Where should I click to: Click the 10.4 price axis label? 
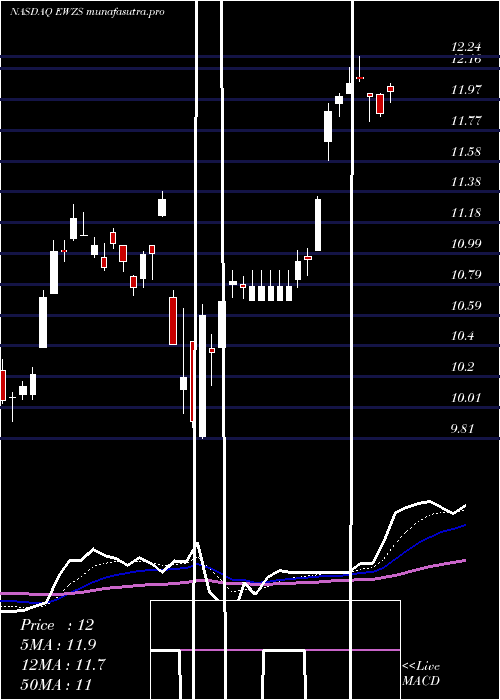pyautogui.click(x=462, y=336)
